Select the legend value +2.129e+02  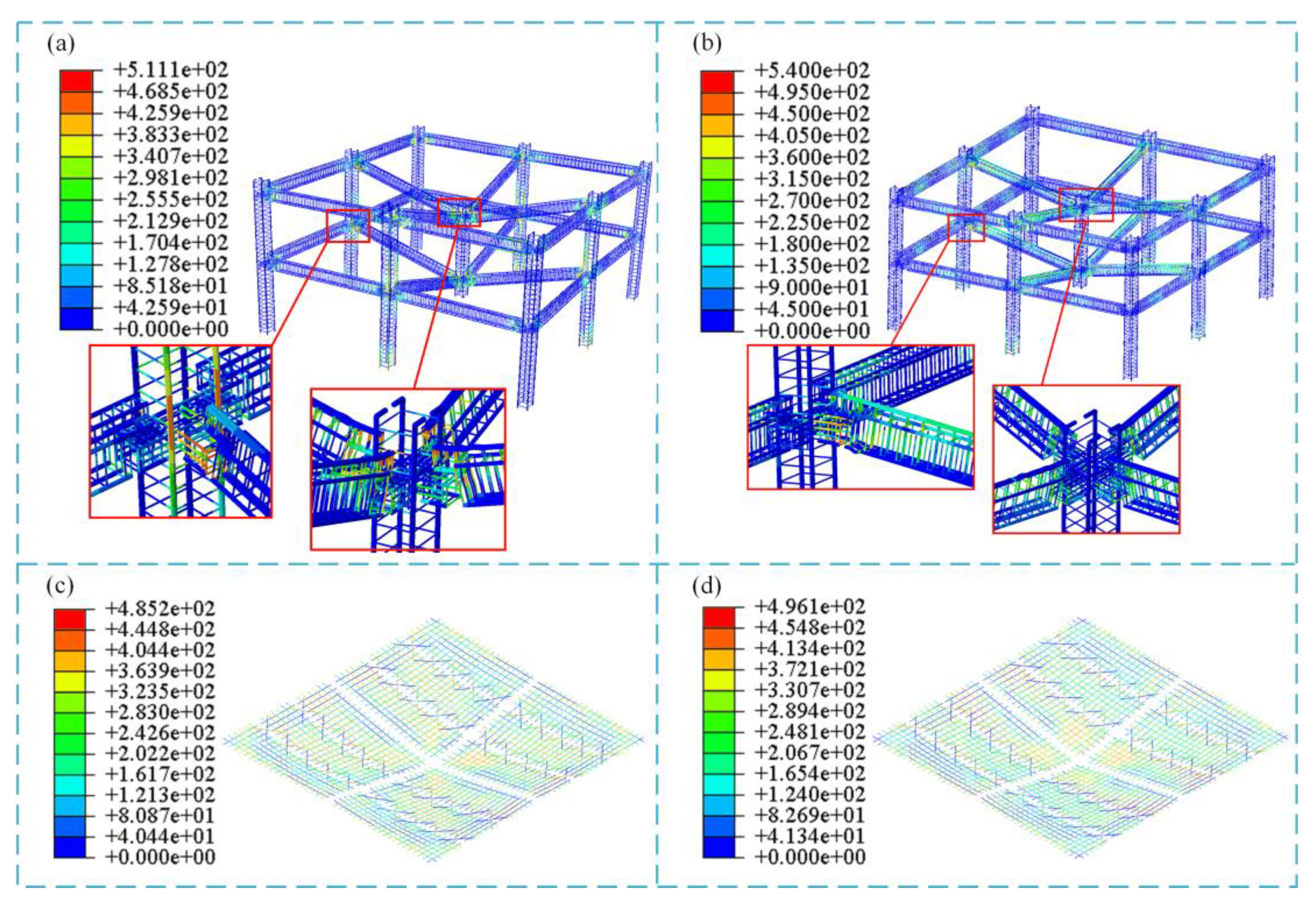click(170, 221)
